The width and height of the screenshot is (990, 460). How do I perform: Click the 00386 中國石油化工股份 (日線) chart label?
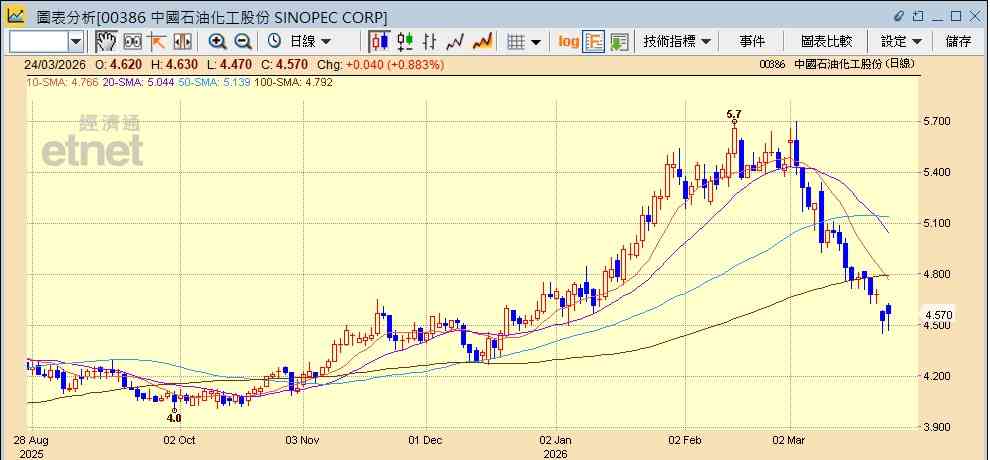click(837, 64)
